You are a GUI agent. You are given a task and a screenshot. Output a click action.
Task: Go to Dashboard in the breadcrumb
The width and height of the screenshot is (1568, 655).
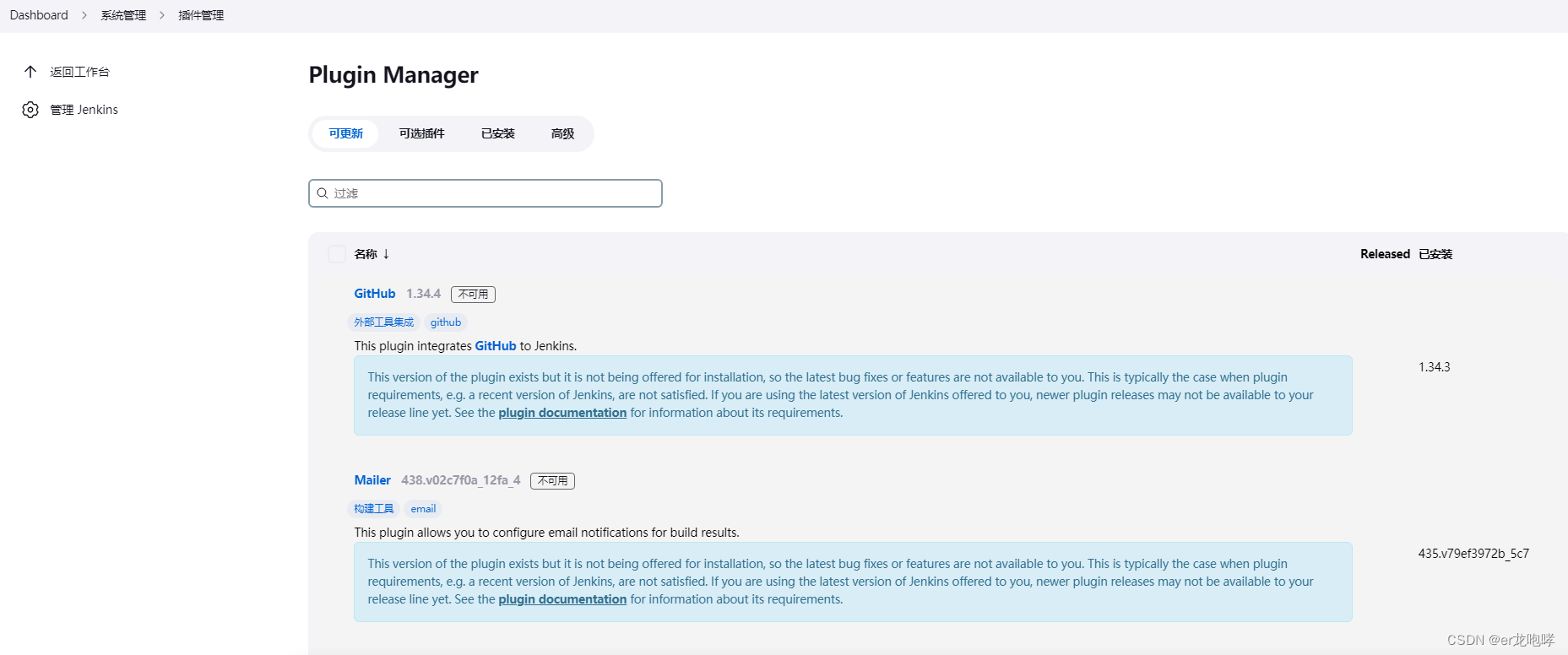[x=39, y=15]
